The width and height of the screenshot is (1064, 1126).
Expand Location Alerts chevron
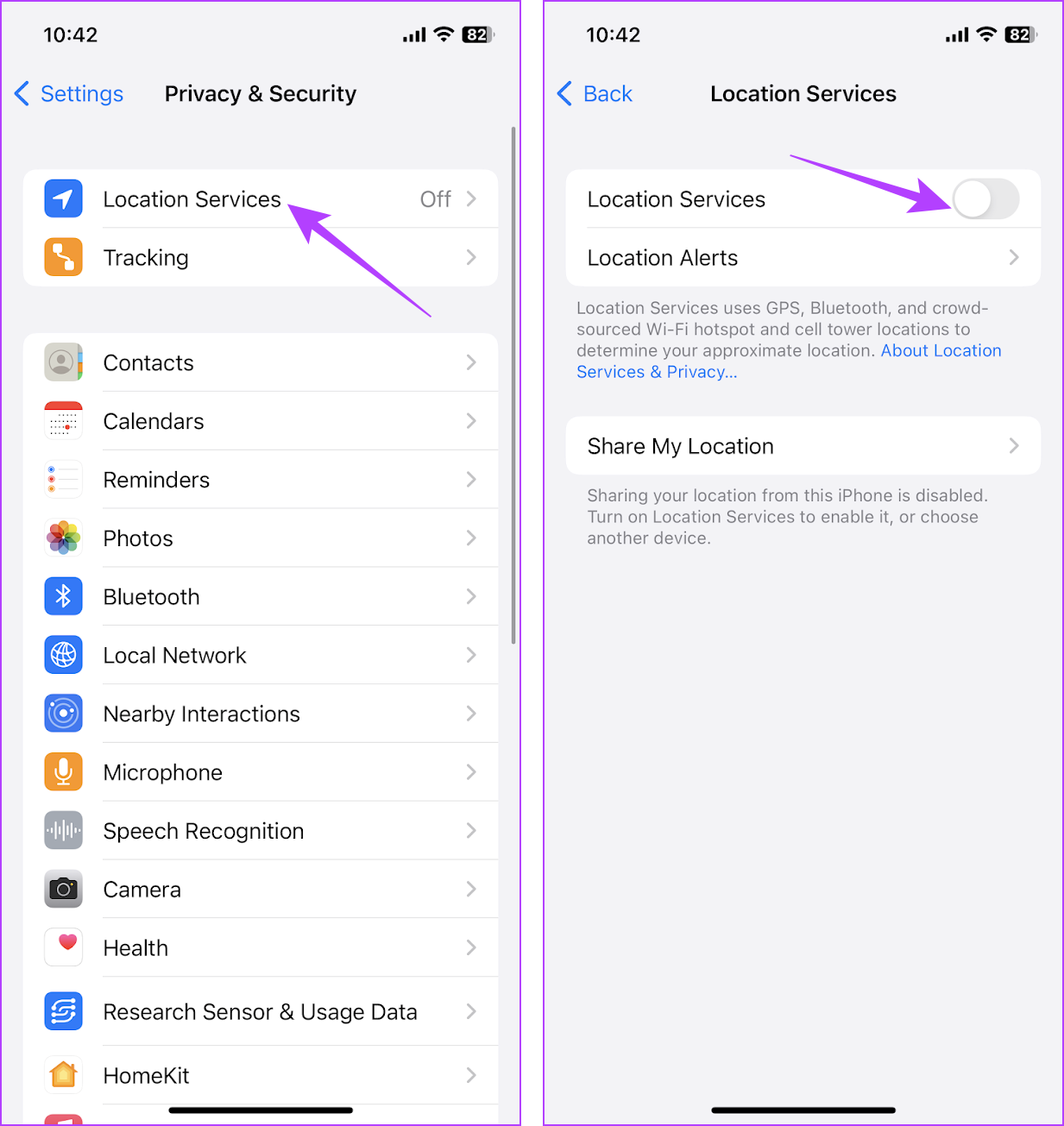[1014, 257]
